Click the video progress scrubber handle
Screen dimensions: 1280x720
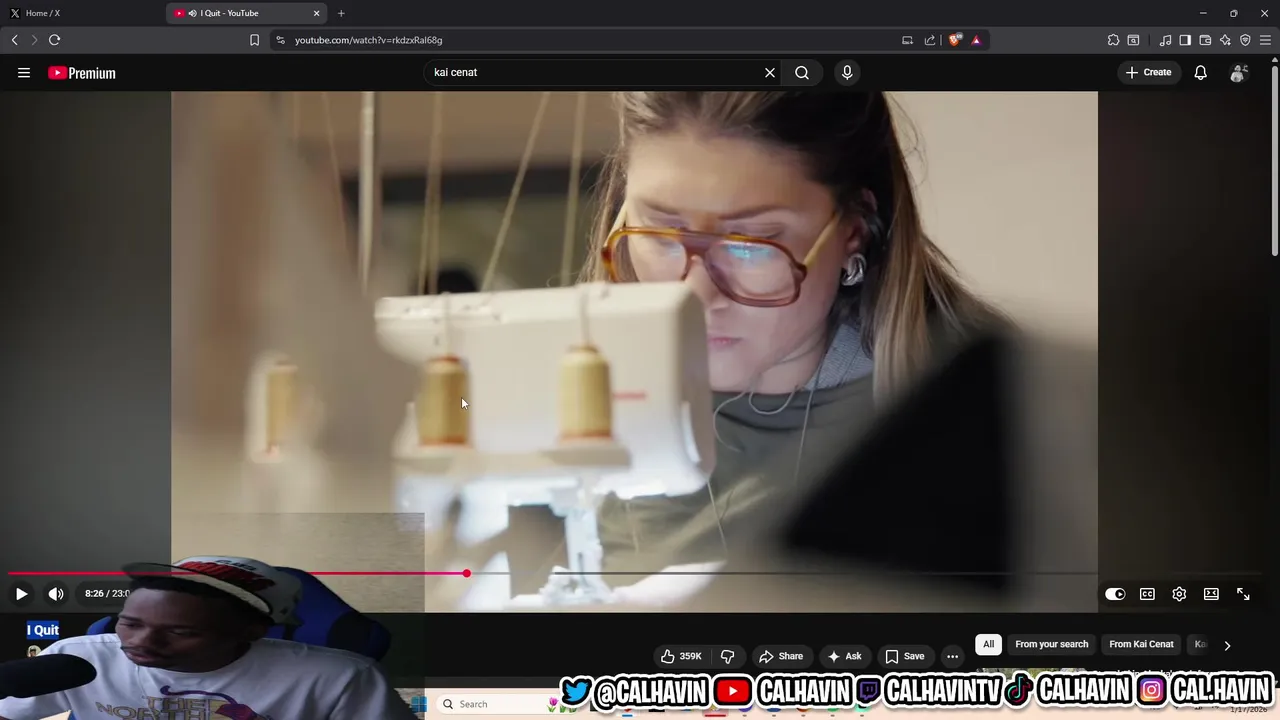[466, 573]
